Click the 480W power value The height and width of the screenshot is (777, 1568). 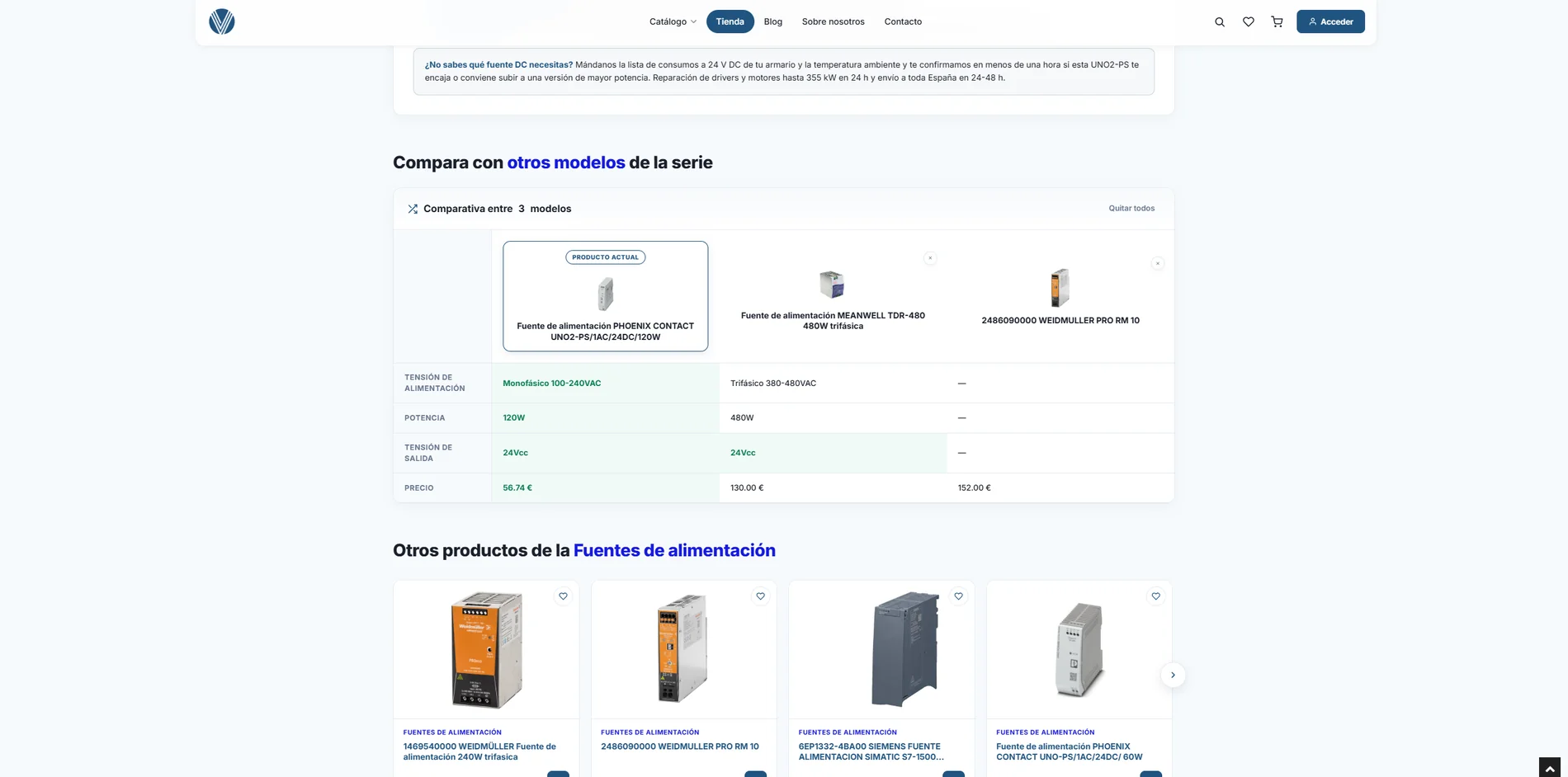[742, 418]
